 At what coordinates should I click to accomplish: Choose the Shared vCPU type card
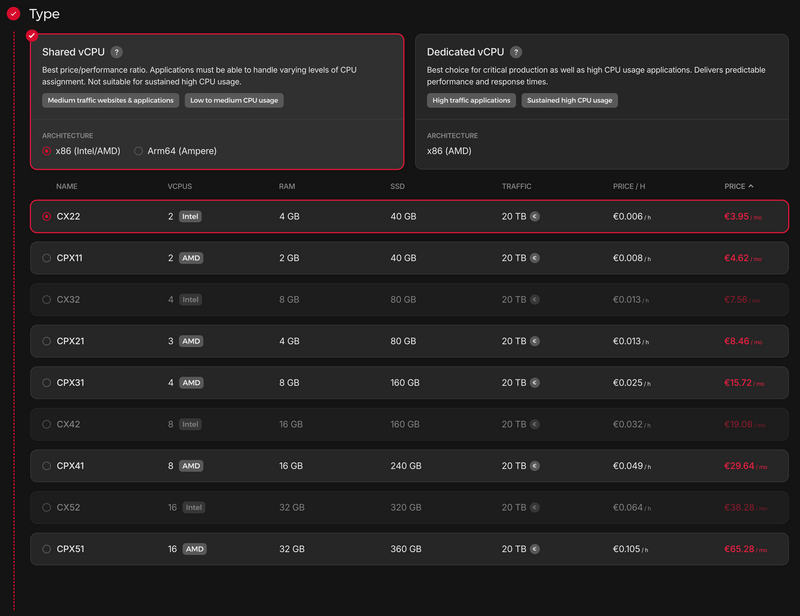[217, 102]
